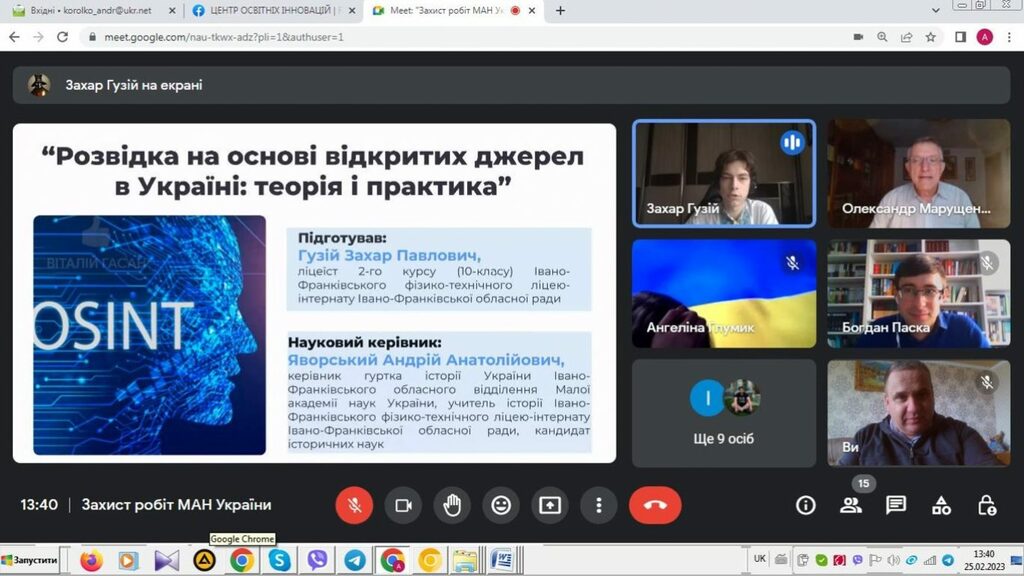Click the Chrome profile avatar
1024x576 pixels.
pos(984,37)
